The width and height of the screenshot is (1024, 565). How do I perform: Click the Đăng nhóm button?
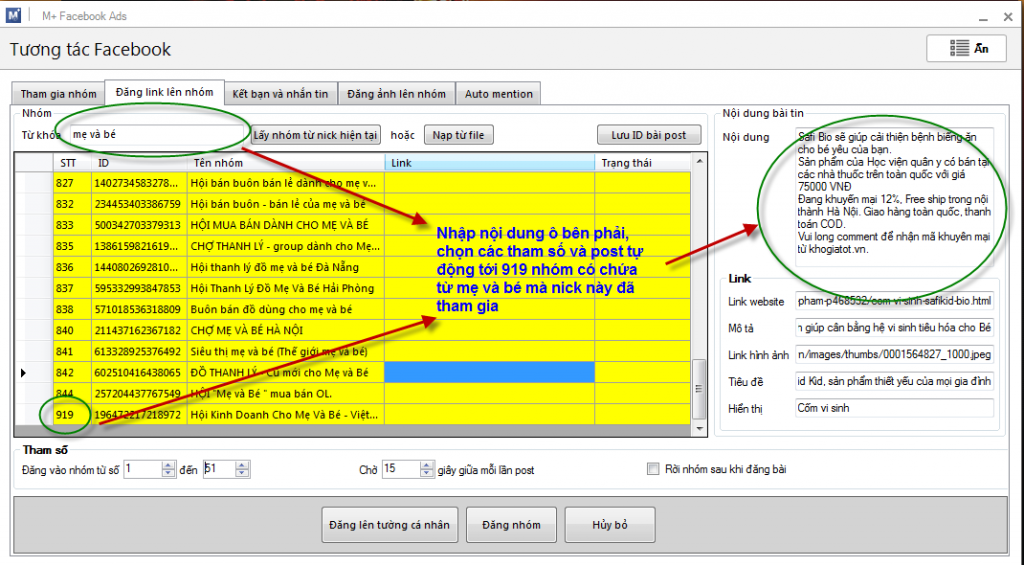[x=511, y=525]
